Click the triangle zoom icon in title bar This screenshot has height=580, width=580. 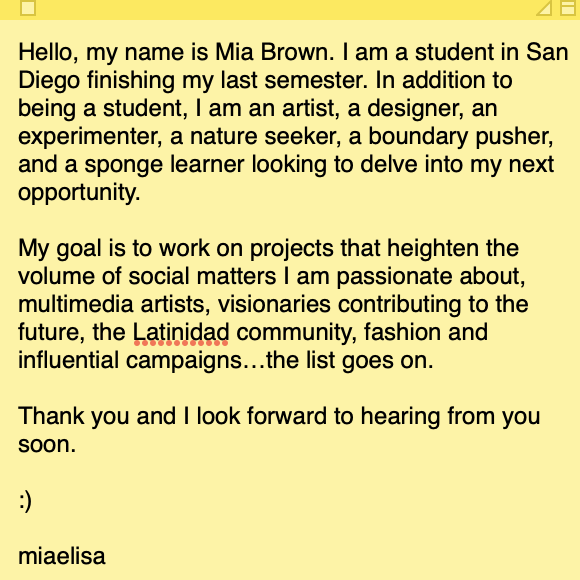[x=544, y=8]
